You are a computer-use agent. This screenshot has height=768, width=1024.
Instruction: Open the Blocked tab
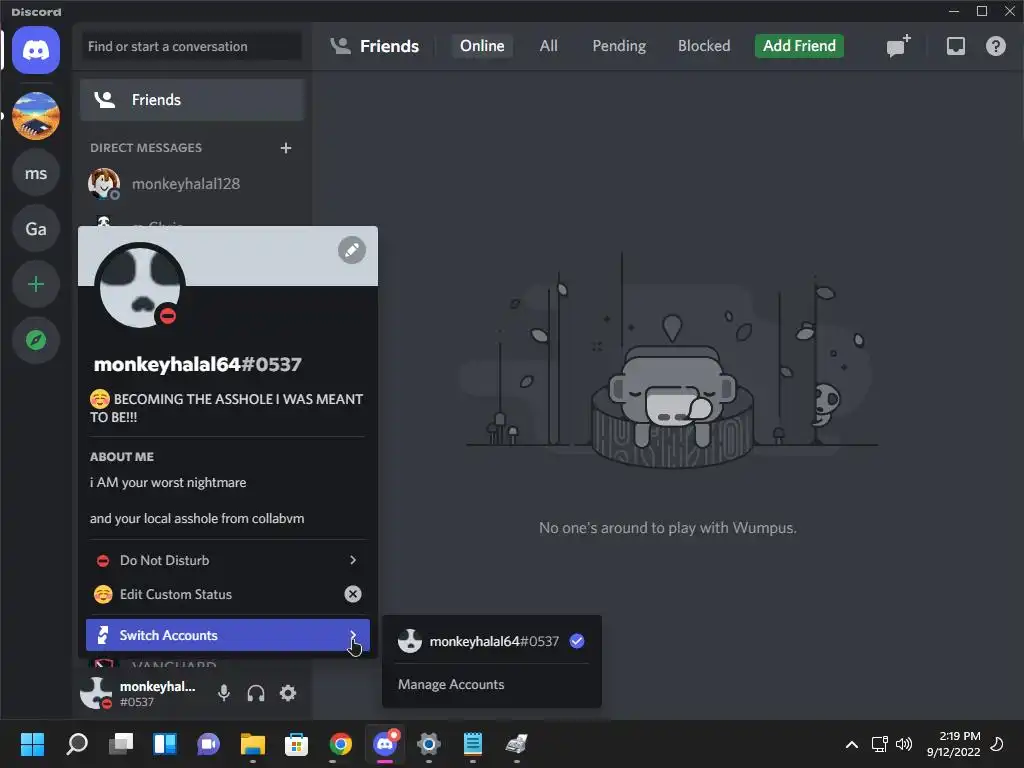pos(704,46)
